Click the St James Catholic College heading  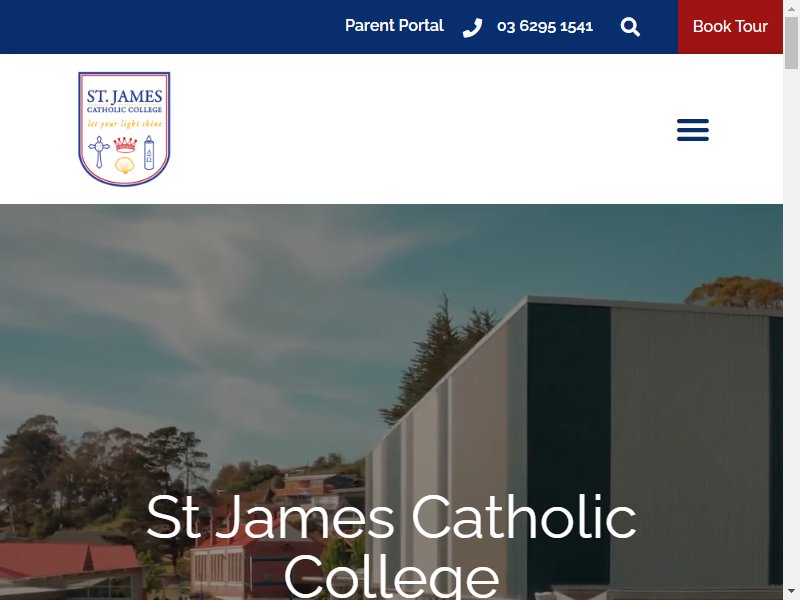coord(391,545)
